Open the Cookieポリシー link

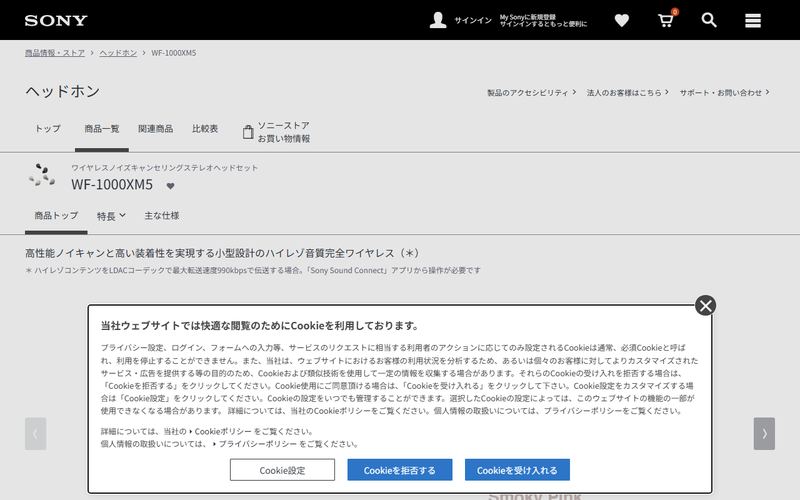pos(223,432)
